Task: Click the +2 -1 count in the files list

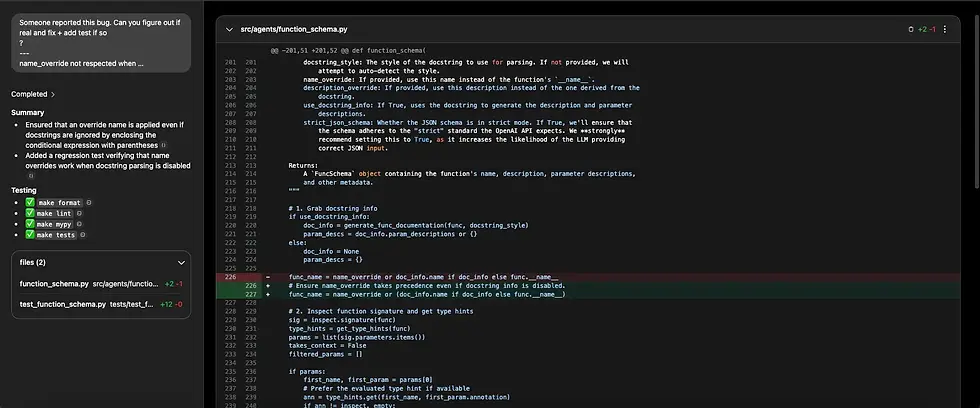Action: coord(174,284)
